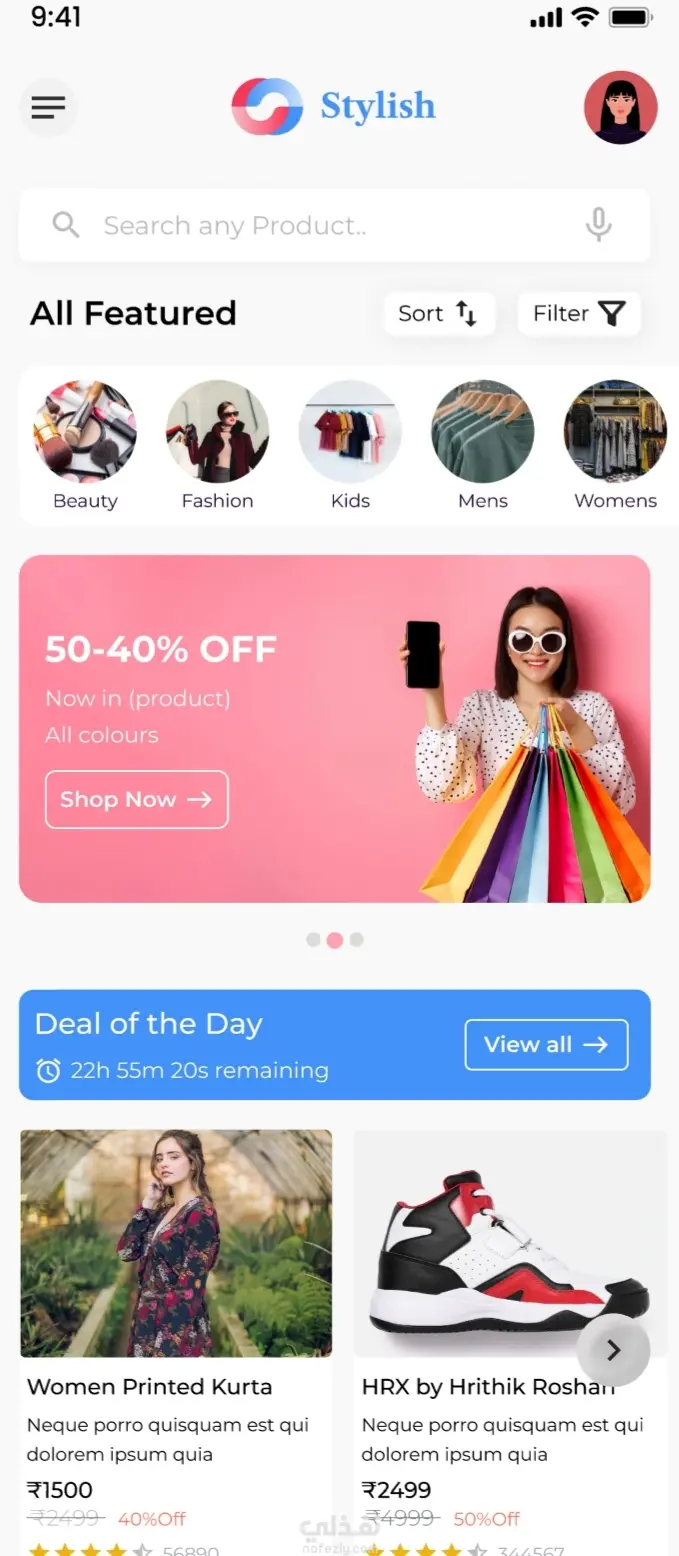The image size is (679, 1556).
Task: Open the Fashion category
Action: [x=217, y=446]
